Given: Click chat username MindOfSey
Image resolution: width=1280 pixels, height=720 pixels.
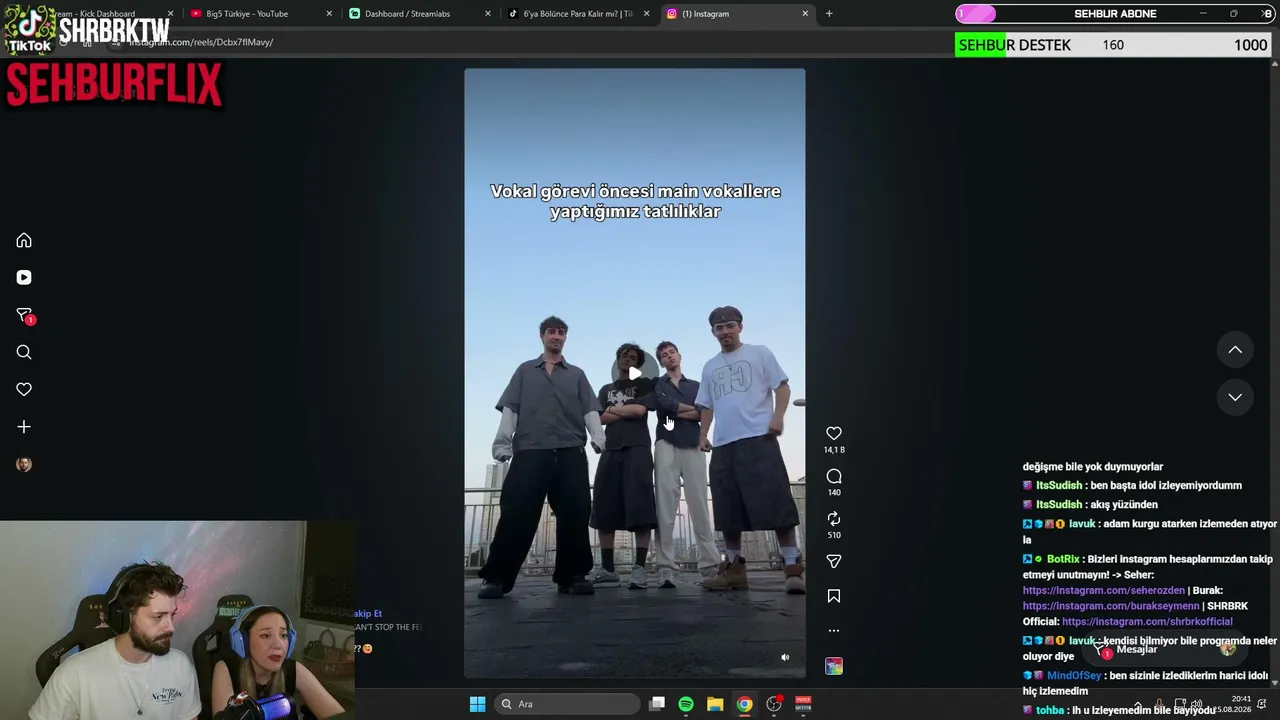Looking at the screenshot, I should pos(1074,676).
